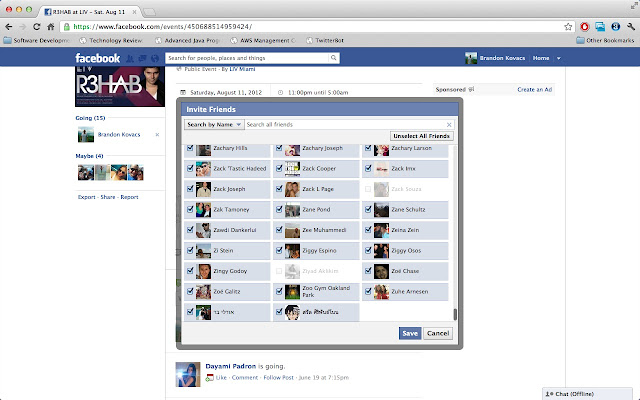640x400 pixels.
Task: Open LIV Miami page link
Action: pos(242,69)
